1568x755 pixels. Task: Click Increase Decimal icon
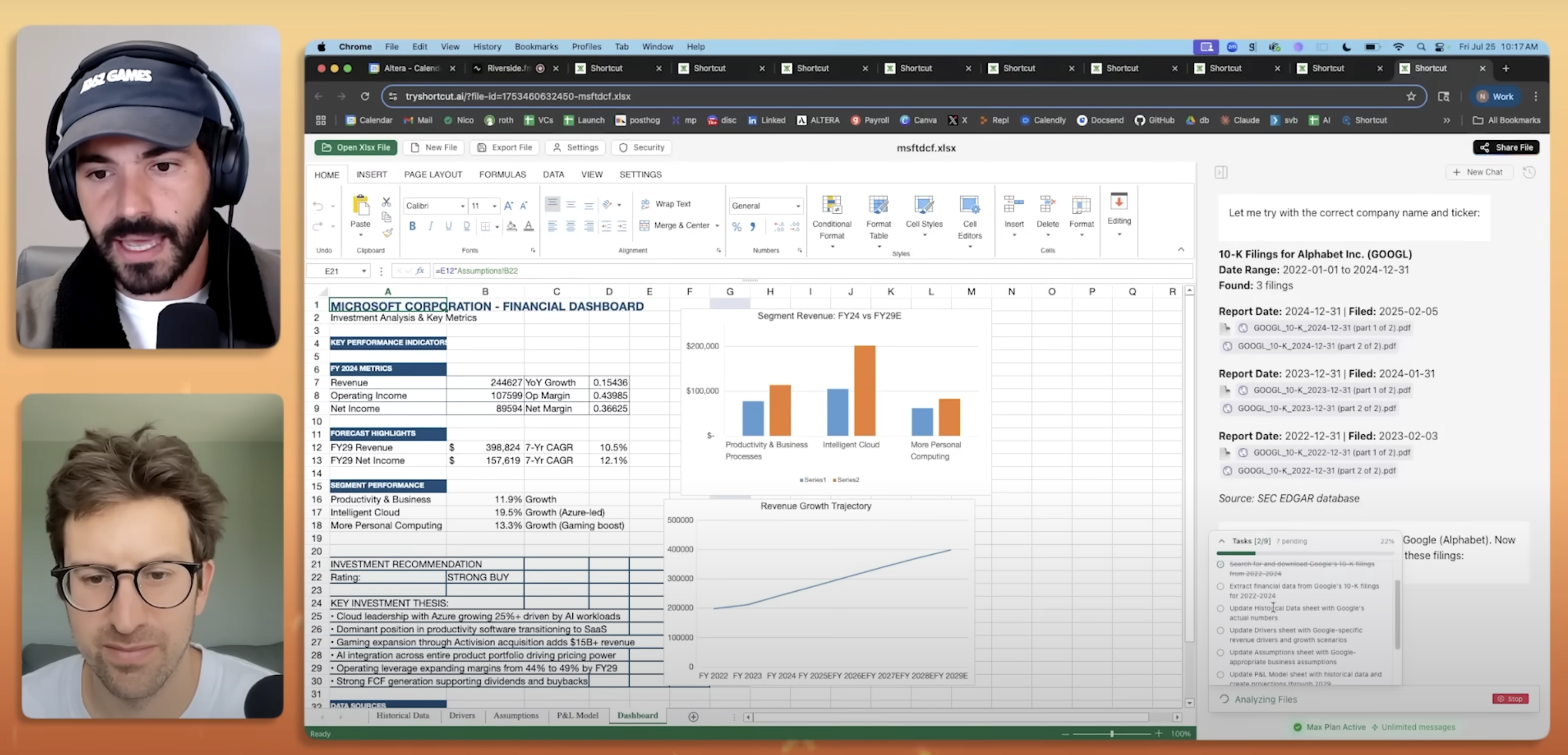[779, 226]
